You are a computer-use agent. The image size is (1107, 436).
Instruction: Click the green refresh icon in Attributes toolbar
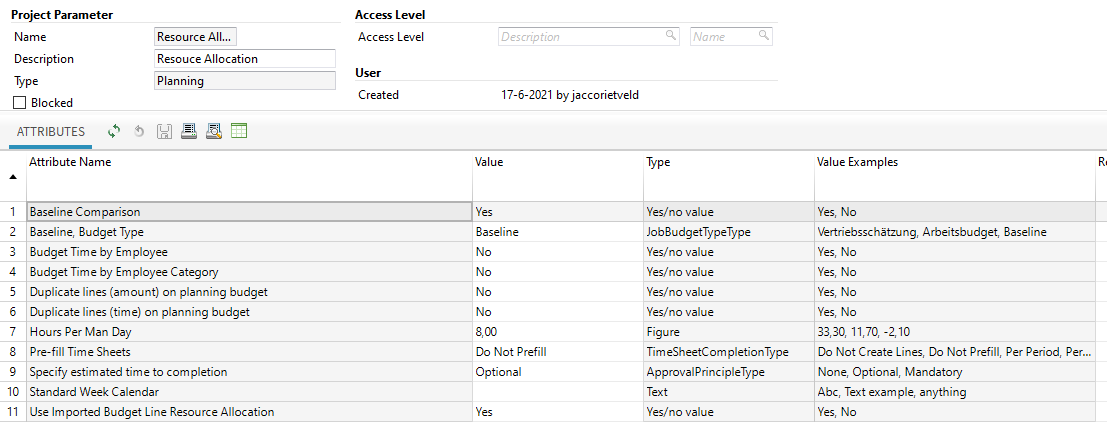click(114, 131)
